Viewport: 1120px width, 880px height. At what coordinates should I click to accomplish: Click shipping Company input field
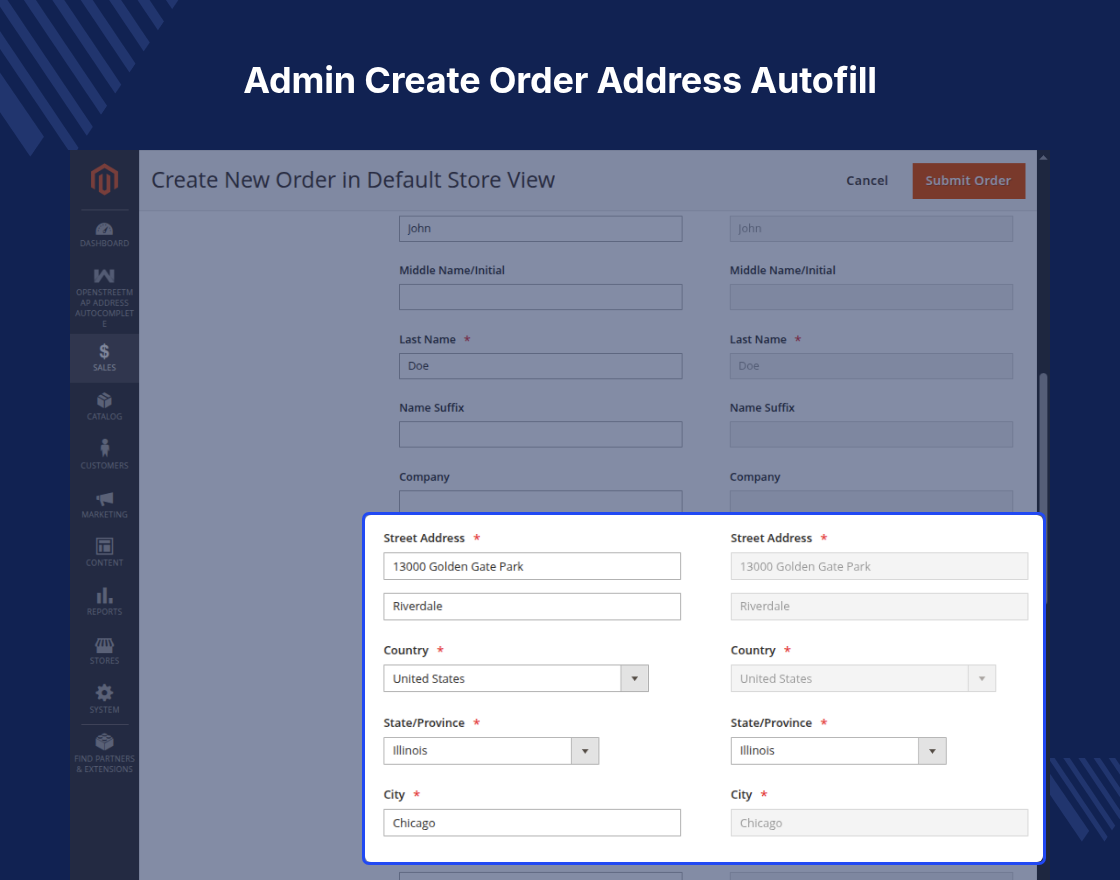[x=871, y=501]
